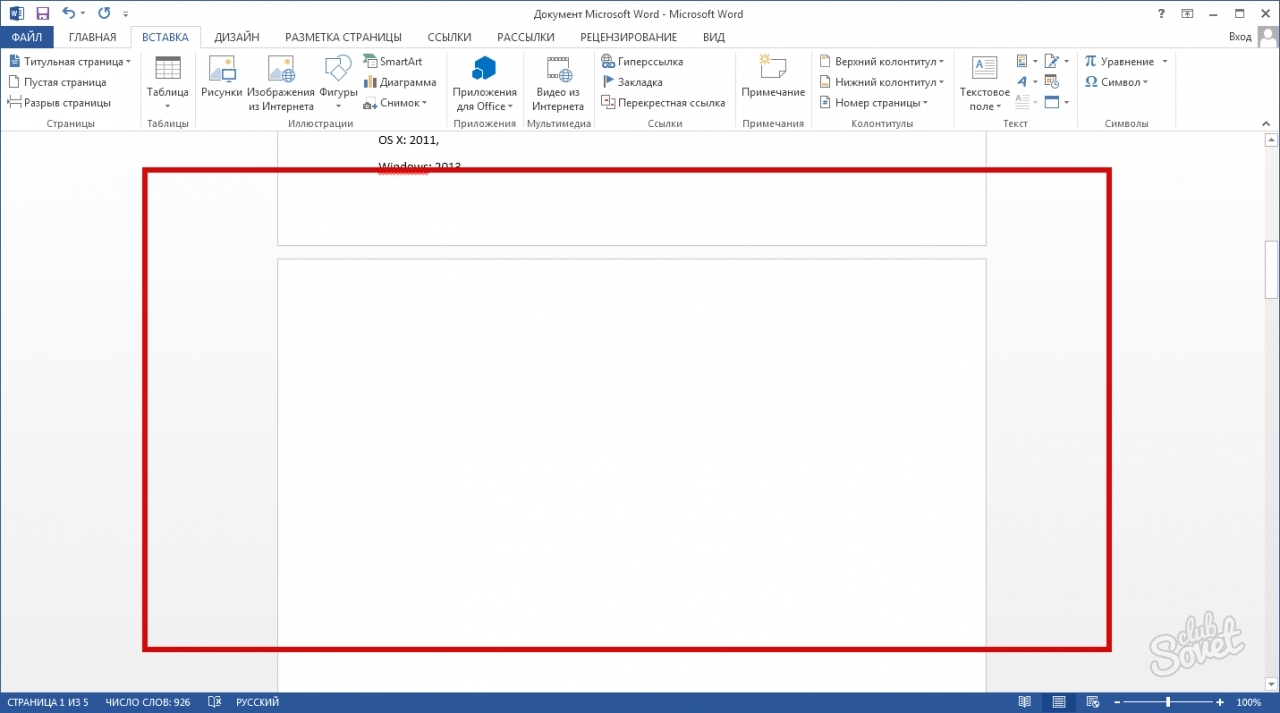Switch to the ГЛАВНАЯ tab
Viewport: 1280px width, 713px height.
point(92,37)
